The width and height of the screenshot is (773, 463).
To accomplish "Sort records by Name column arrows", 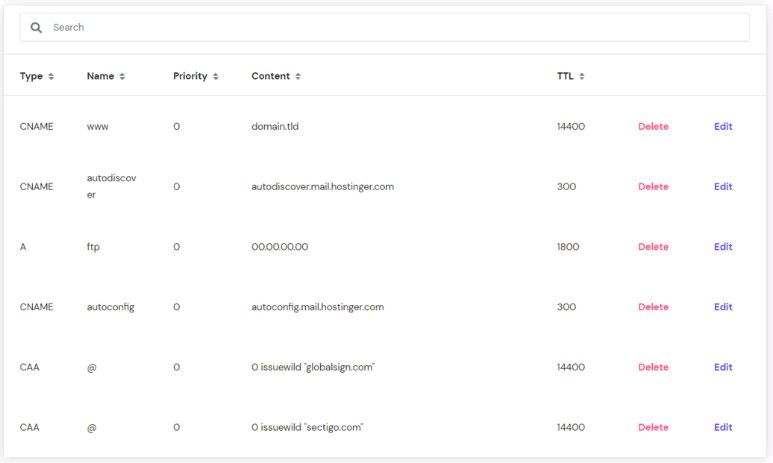I will pos(122,77).
